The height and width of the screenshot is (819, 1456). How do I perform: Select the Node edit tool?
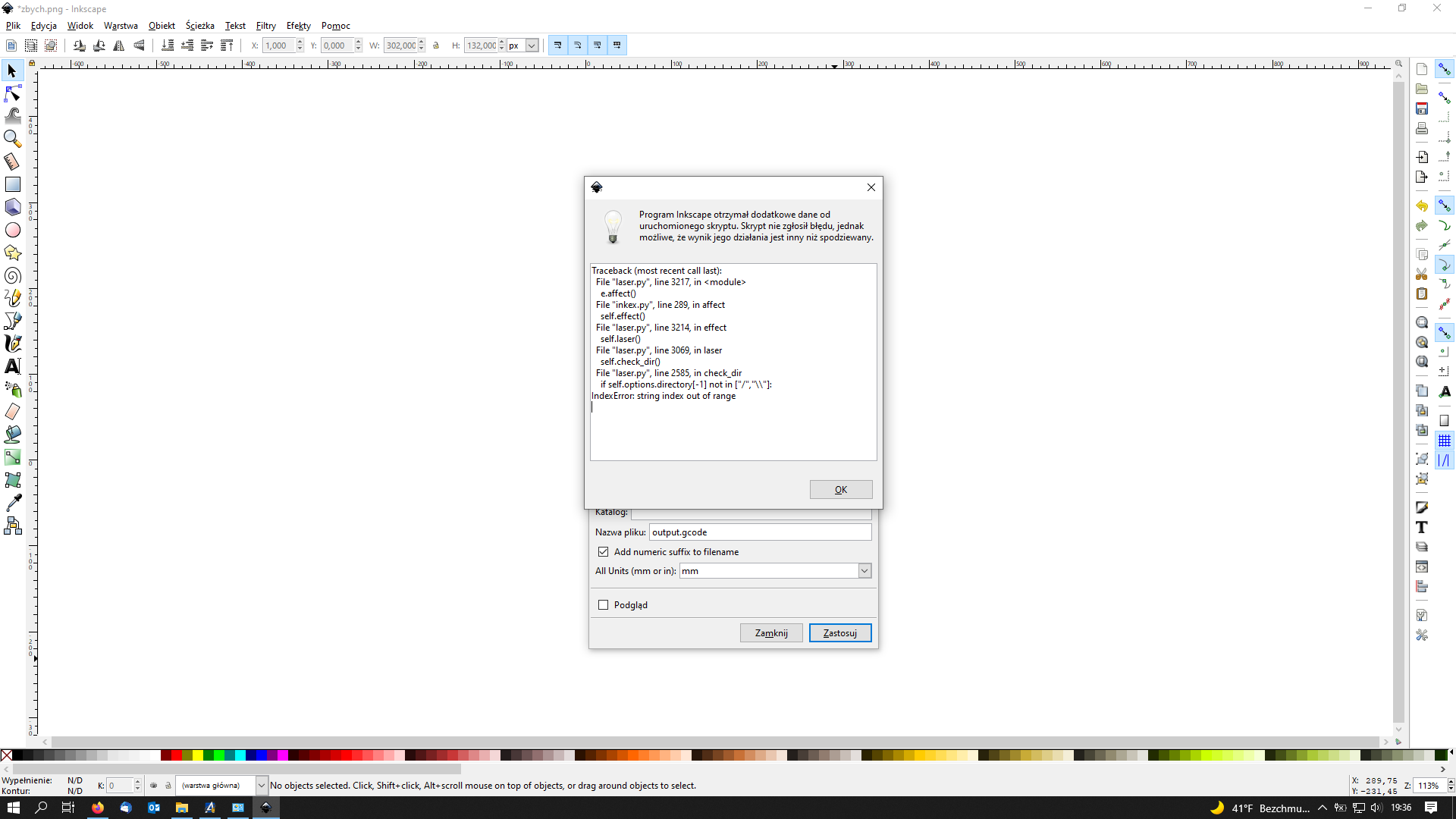12,93
